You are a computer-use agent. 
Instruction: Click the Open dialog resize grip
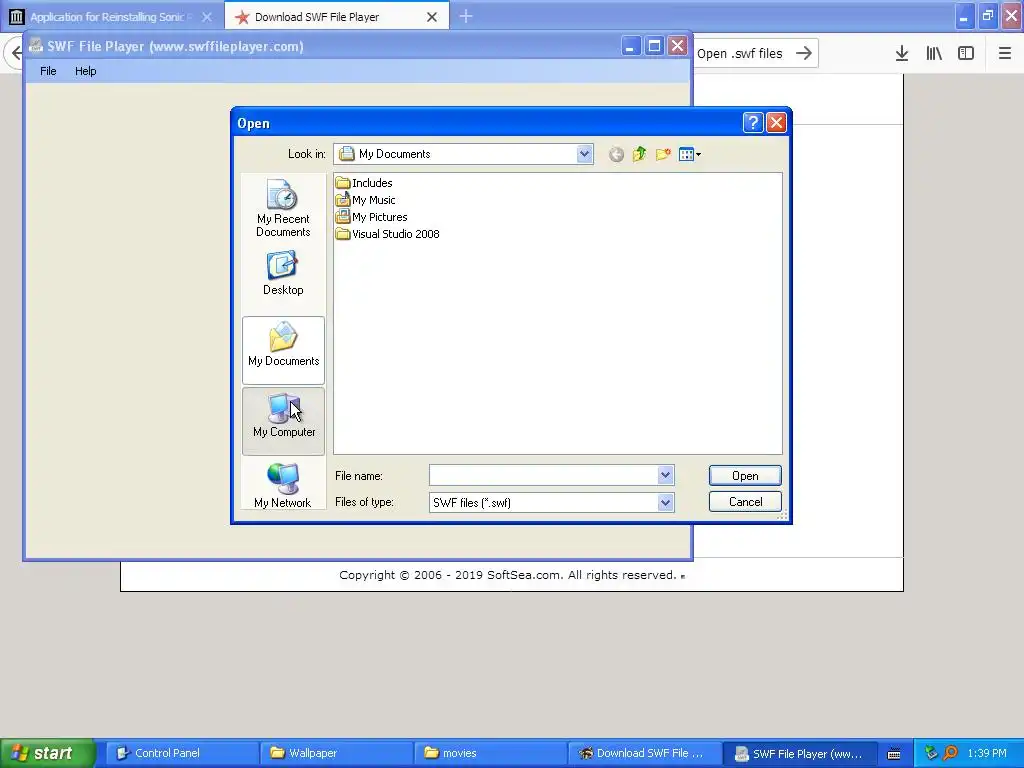click(x=782, y=515)
